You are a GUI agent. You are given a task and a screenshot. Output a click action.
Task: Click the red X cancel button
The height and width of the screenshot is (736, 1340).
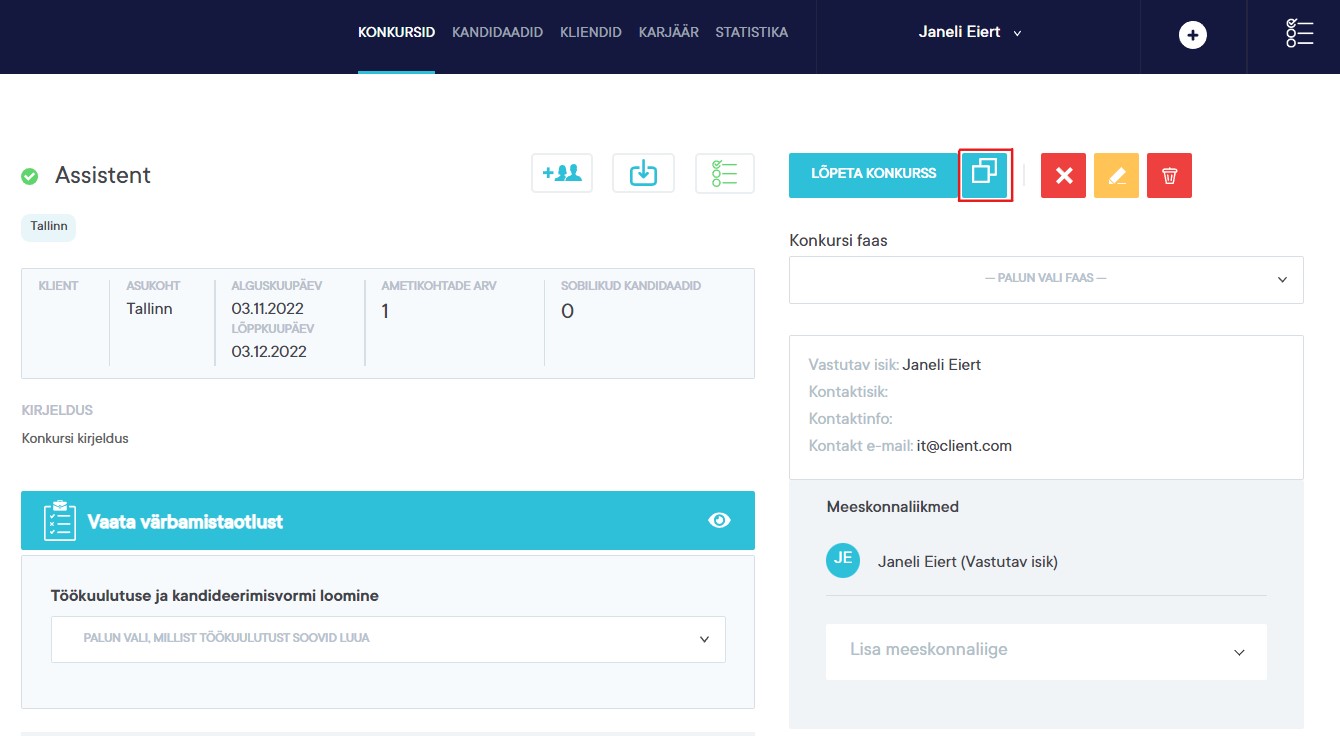(1063, 176)
